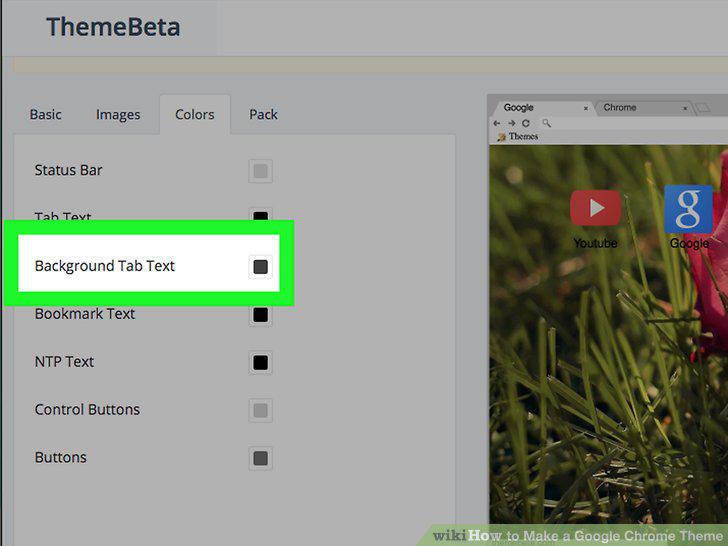The height and width of the screenshot is (546, 728).
Task: Close the Google preview tab
Action: click(x=586, y=108)
